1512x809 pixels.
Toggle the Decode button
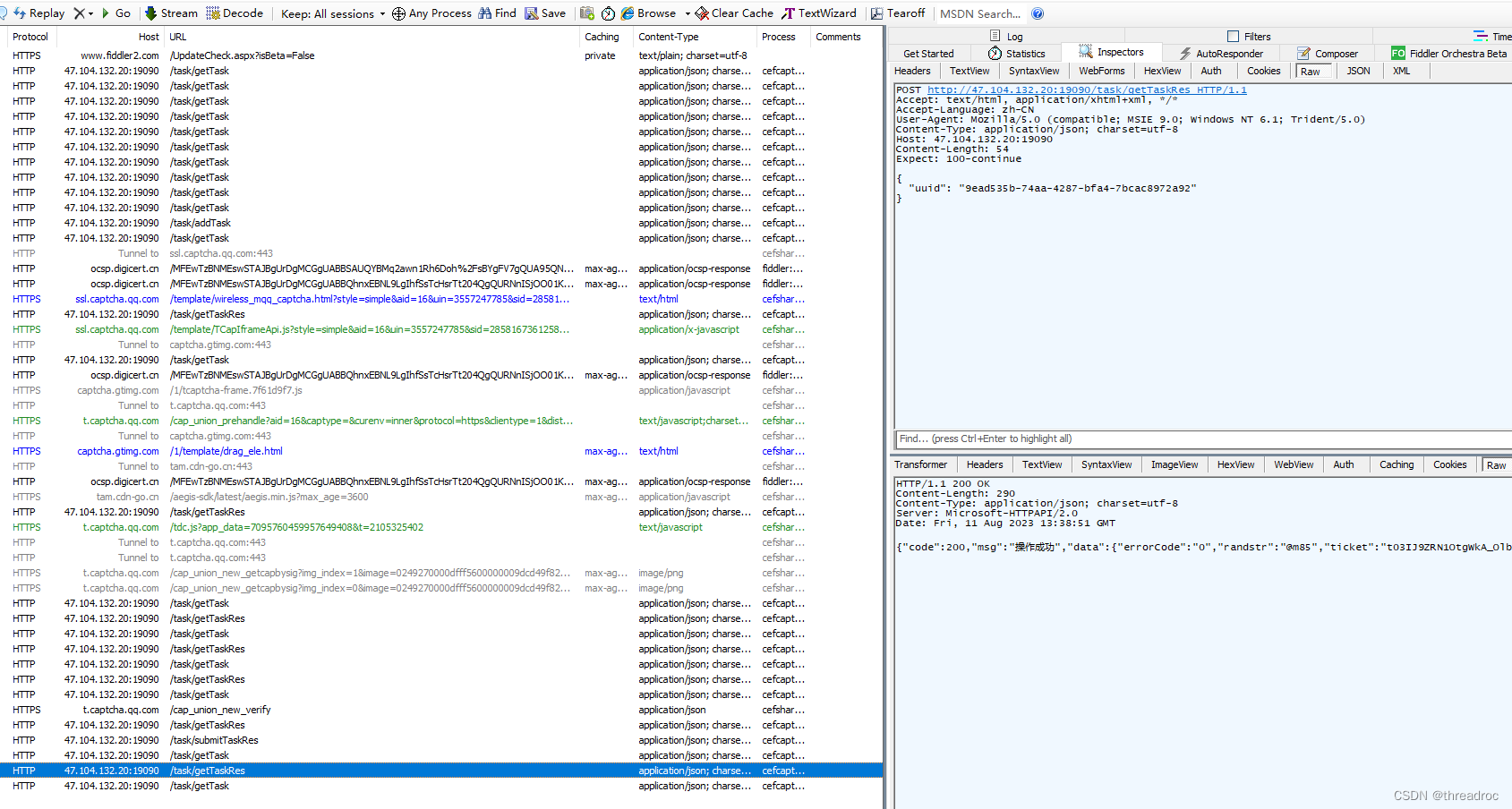(x=235, y=13)
